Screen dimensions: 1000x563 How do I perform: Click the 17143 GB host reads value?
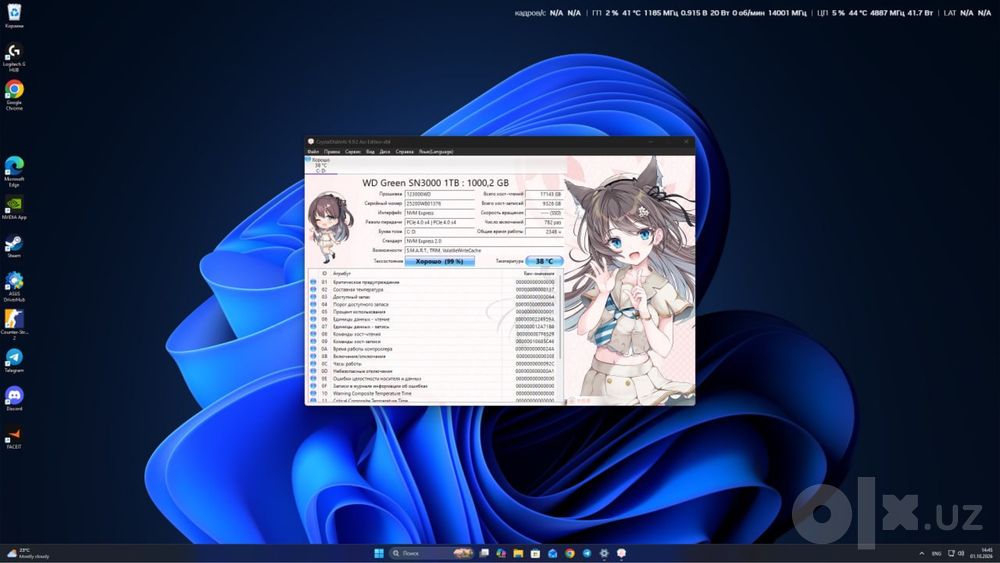[x=544, y=194]
